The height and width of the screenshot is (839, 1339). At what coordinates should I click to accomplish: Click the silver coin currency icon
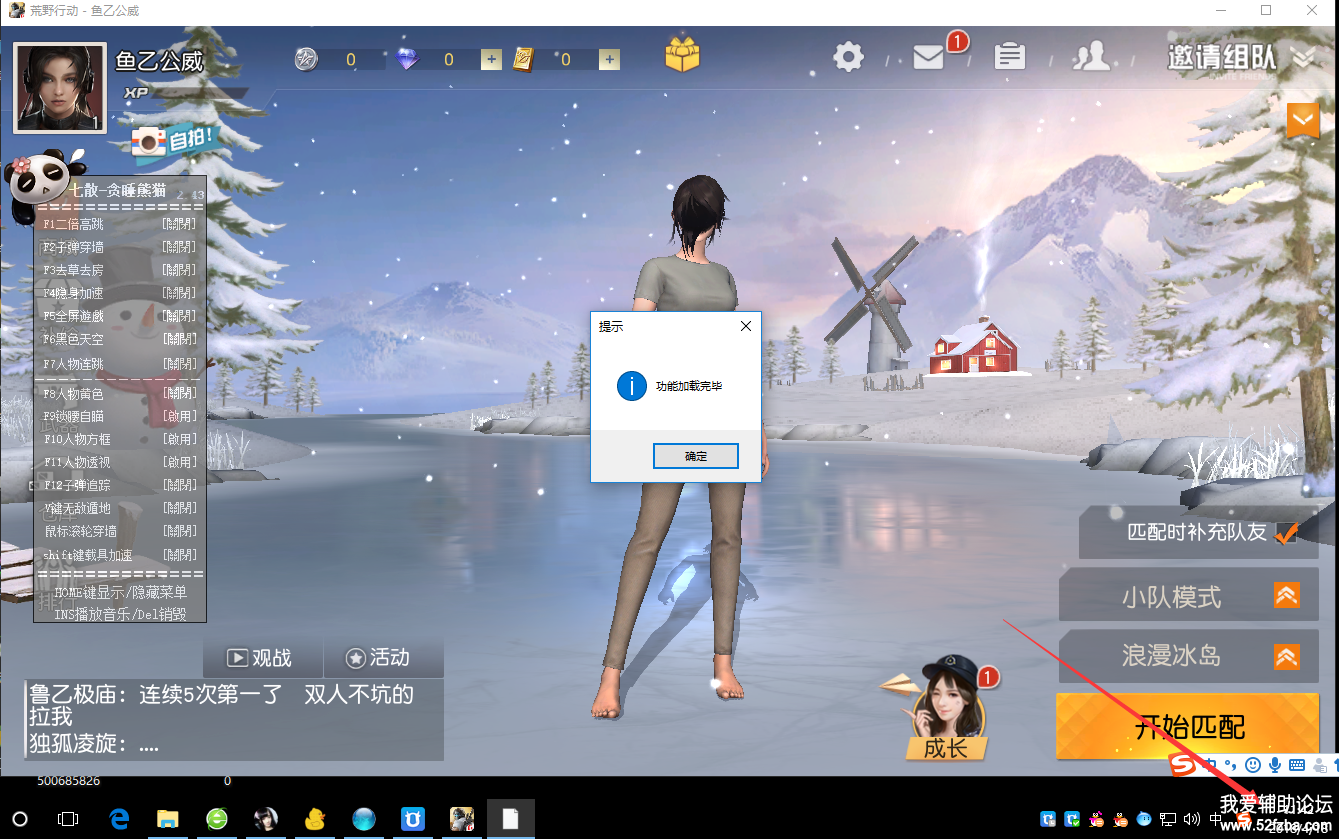click(x=306, y=59)
